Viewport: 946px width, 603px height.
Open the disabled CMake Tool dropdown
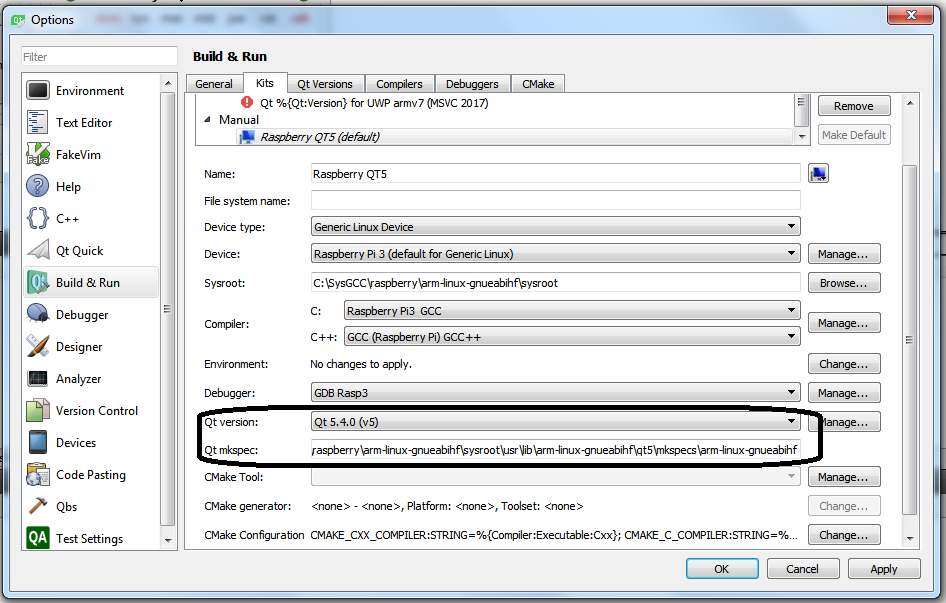click(556, 477)
